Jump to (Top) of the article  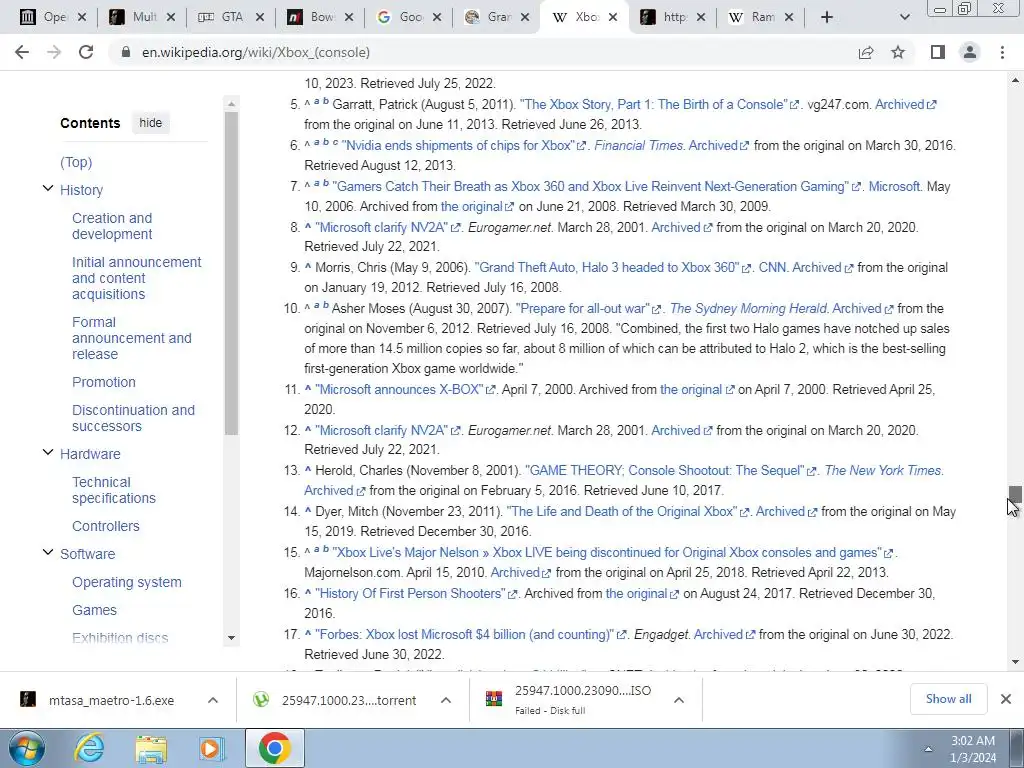[76, 162]
